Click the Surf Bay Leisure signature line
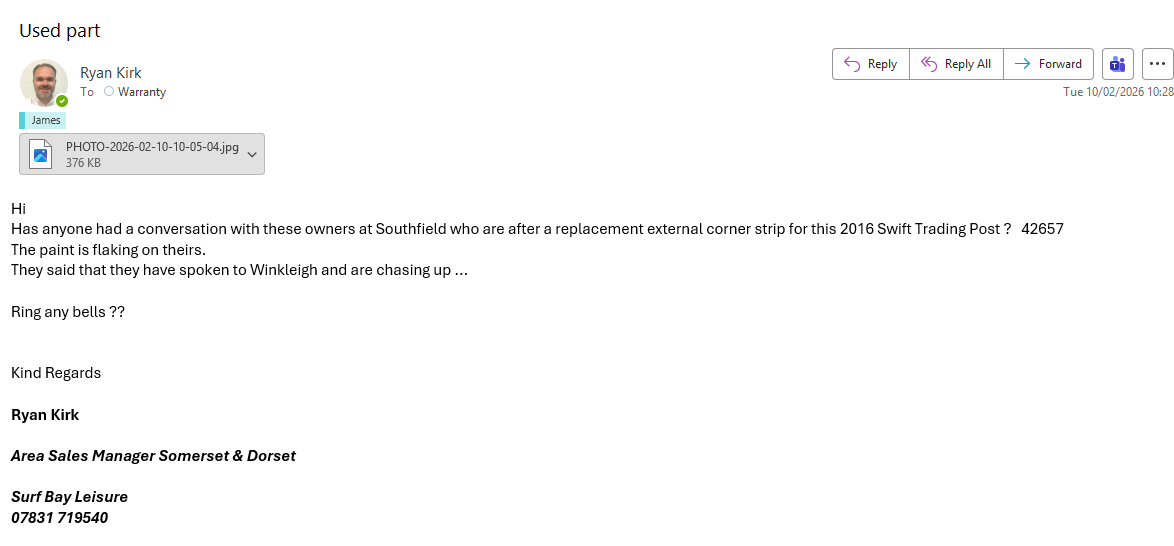 click(x=70, y=497)
